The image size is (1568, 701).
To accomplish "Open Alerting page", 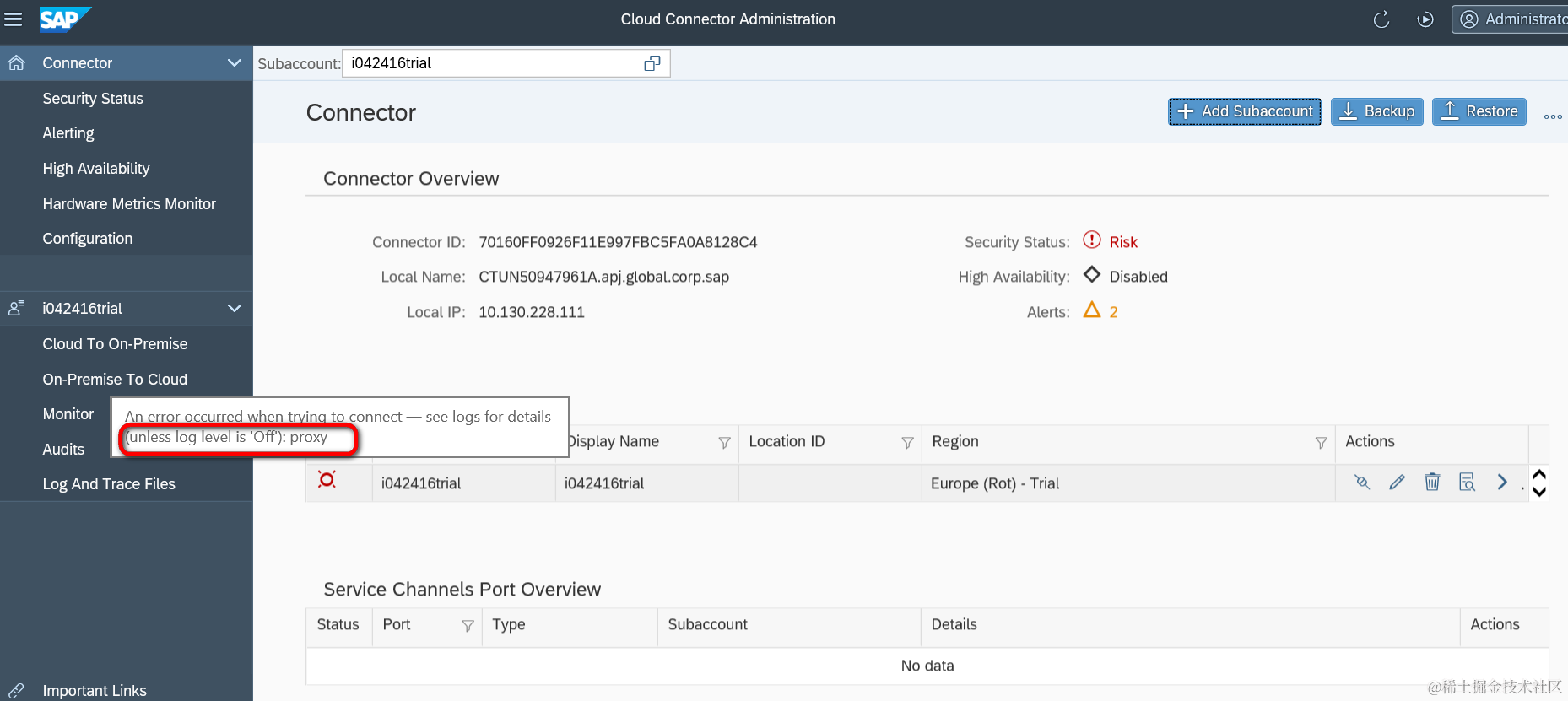I will 68,133.
